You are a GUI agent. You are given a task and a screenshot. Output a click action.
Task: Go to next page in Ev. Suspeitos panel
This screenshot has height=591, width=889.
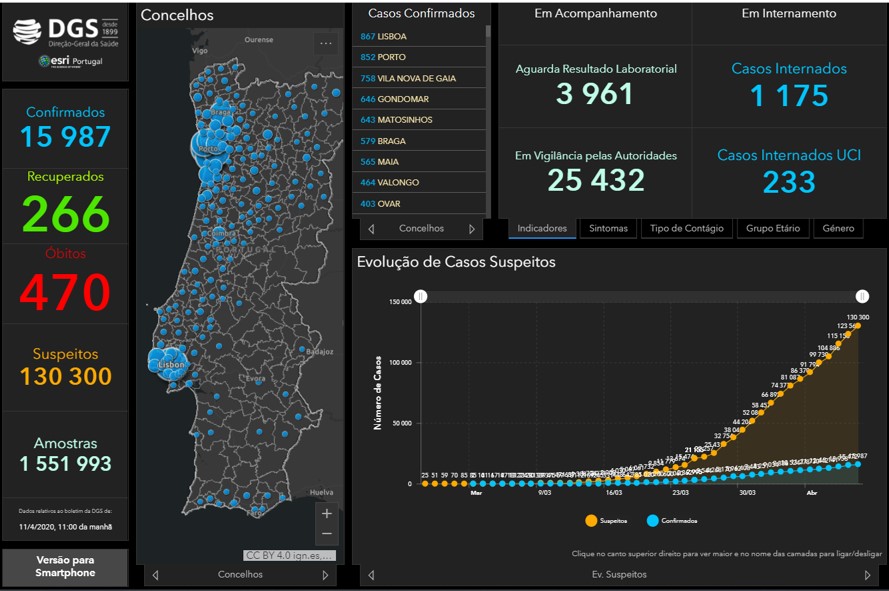coord(867,575)
